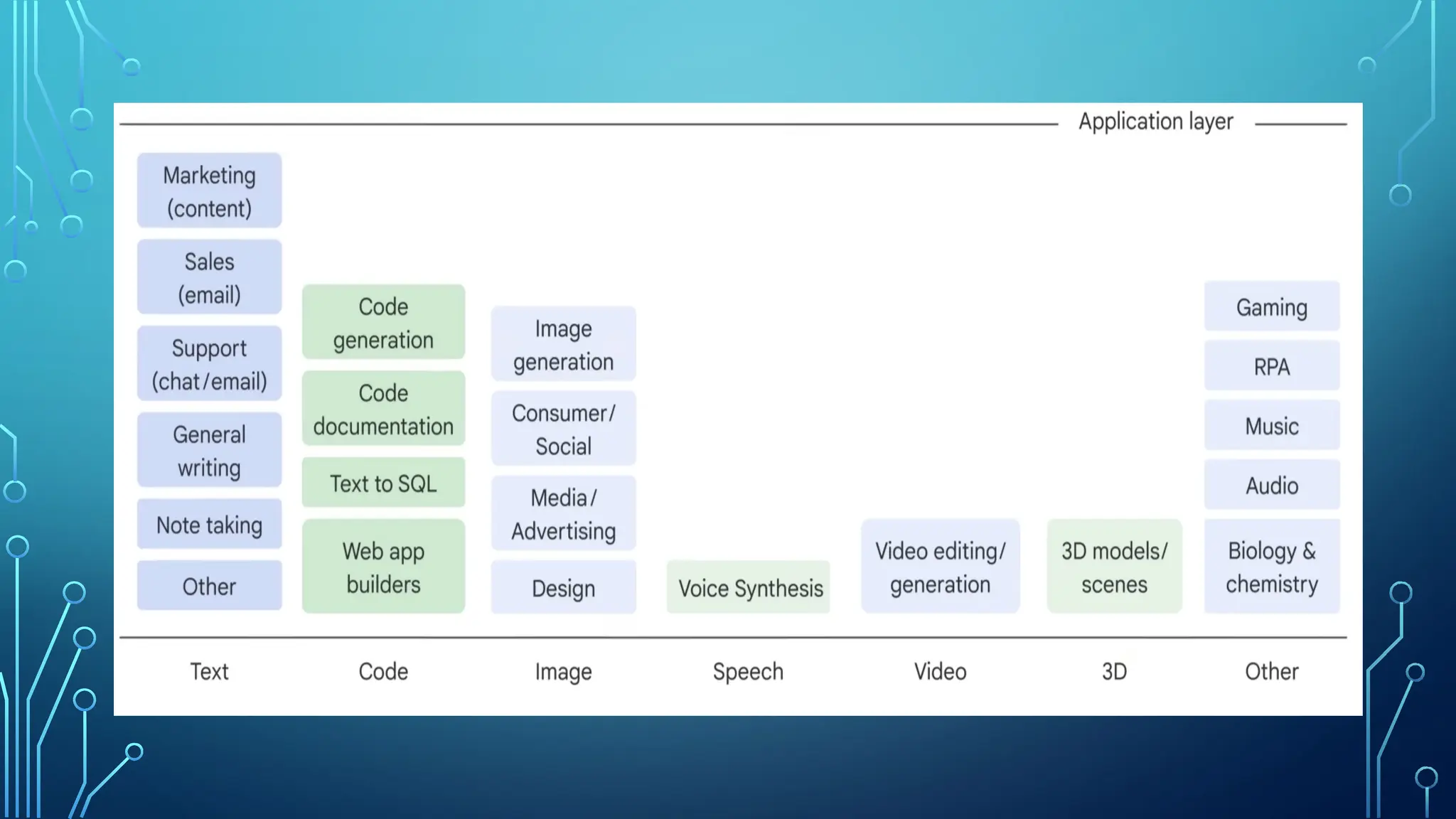The image size is (1456, 819).
Task: Click the Text to SQL box
Action: (x=383, y=483)
